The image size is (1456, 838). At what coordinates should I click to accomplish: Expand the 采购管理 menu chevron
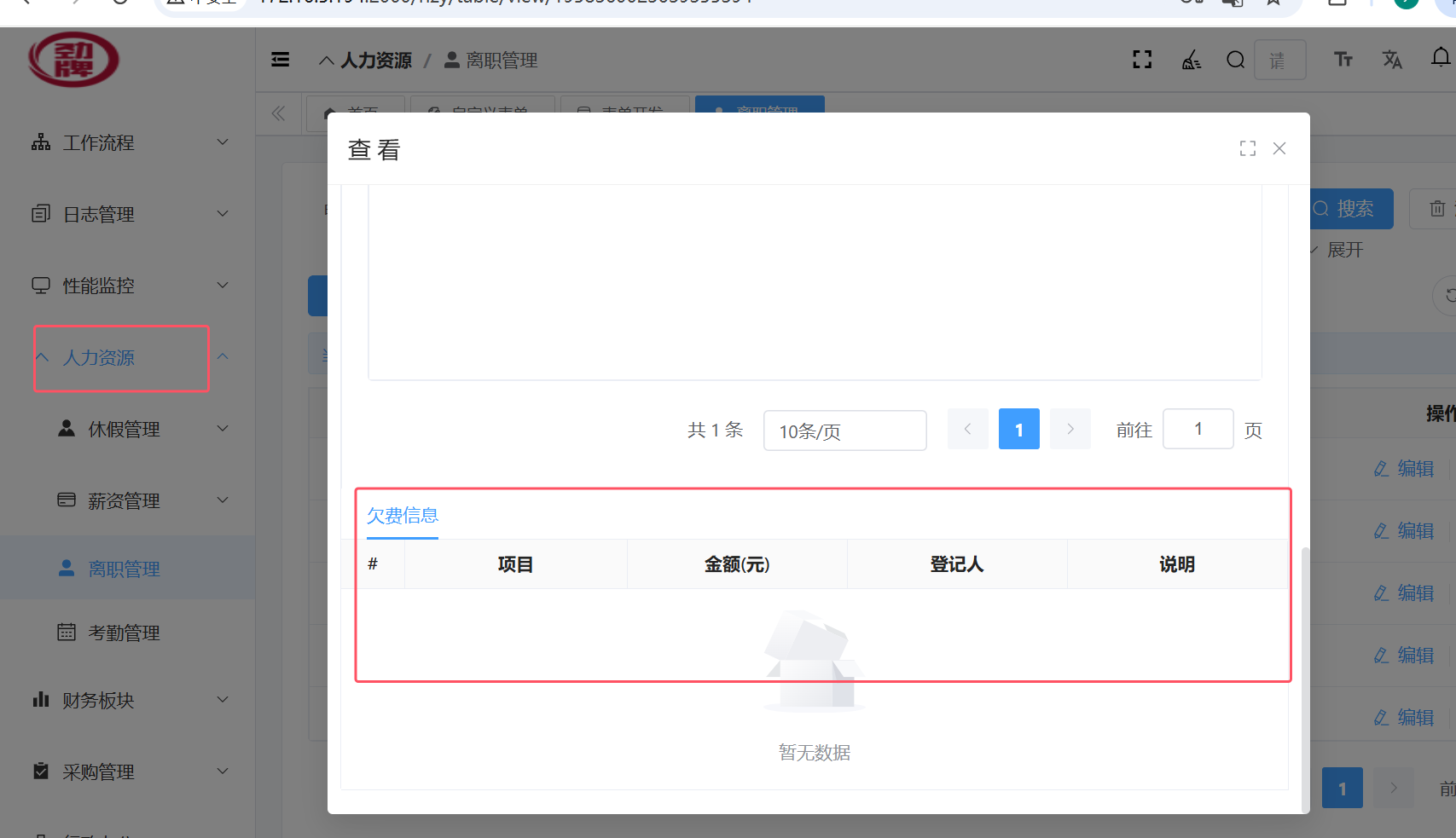coord(223,772)
